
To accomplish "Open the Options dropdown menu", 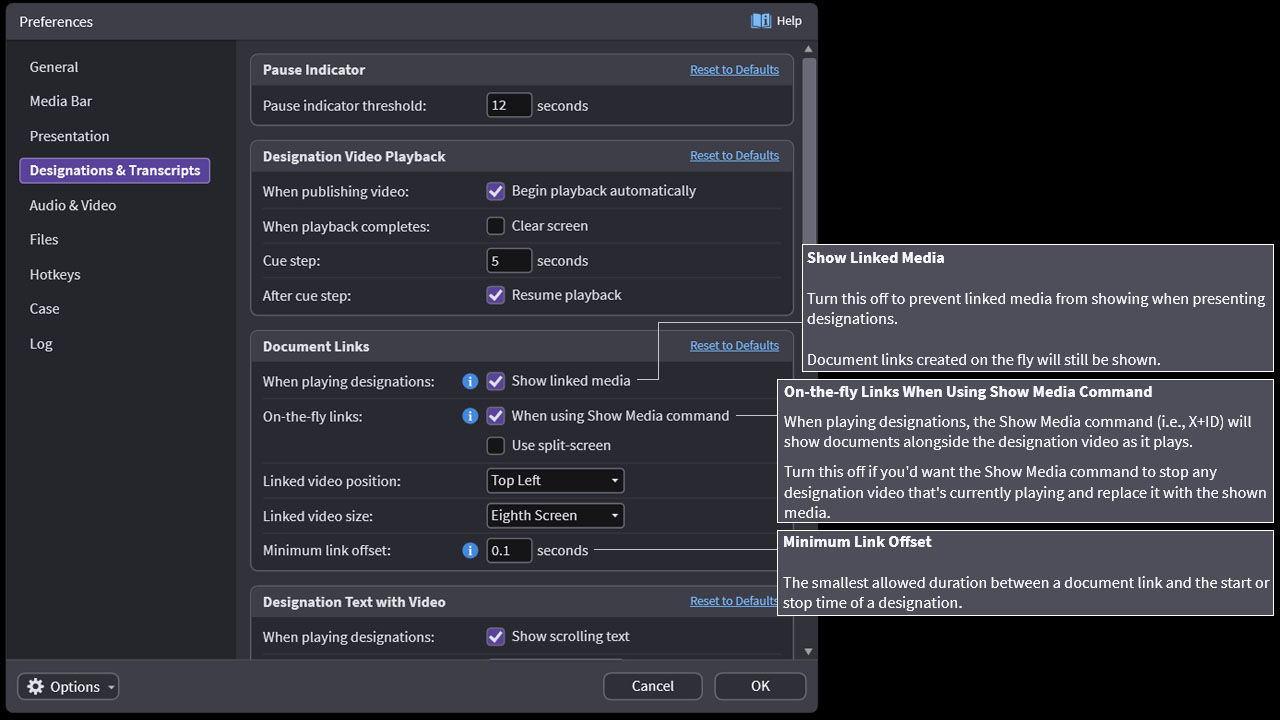I will (68, 687).
